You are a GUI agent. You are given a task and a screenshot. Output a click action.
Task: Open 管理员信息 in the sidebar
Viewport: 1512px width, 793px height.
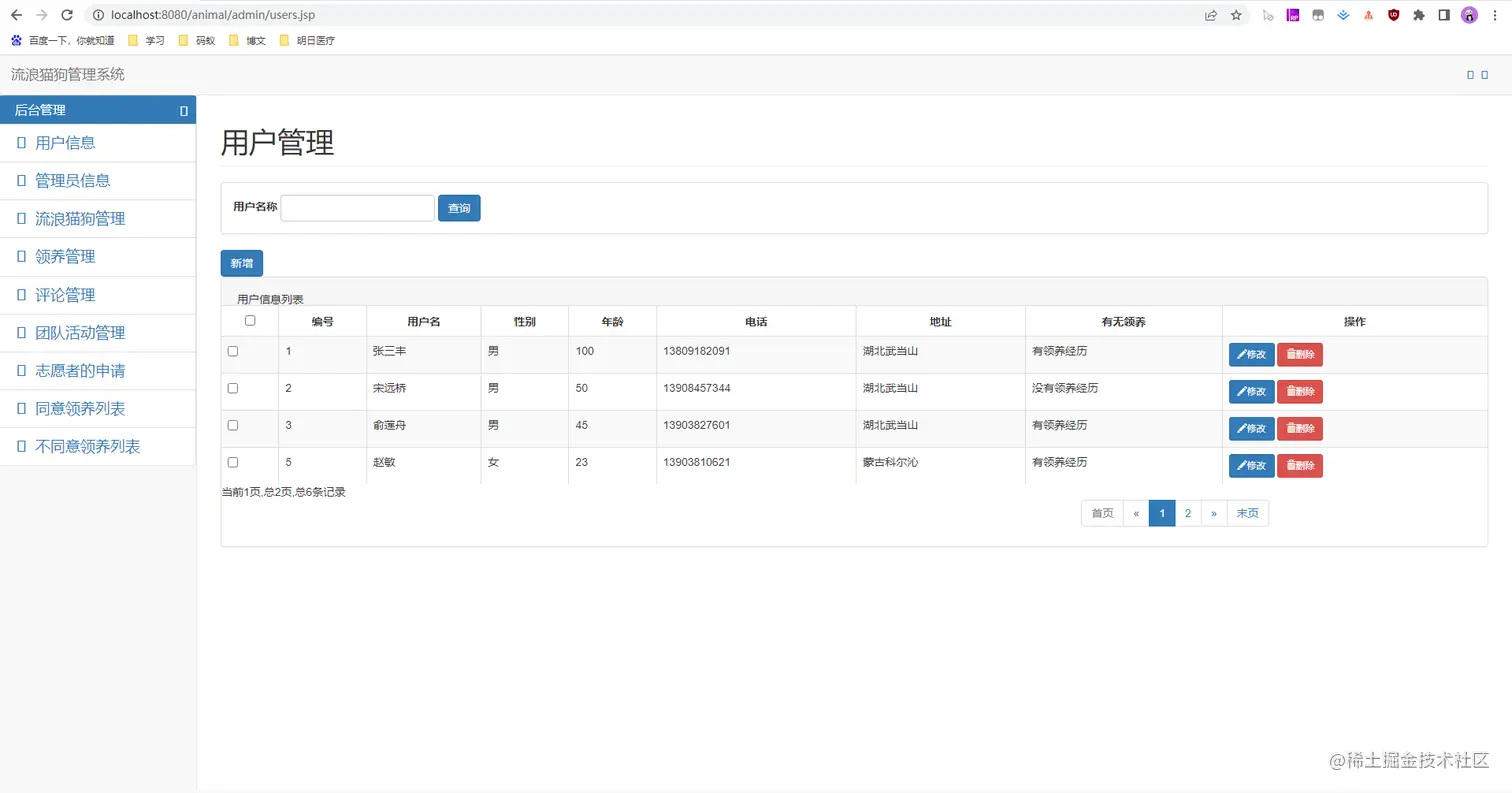point(98,181)
